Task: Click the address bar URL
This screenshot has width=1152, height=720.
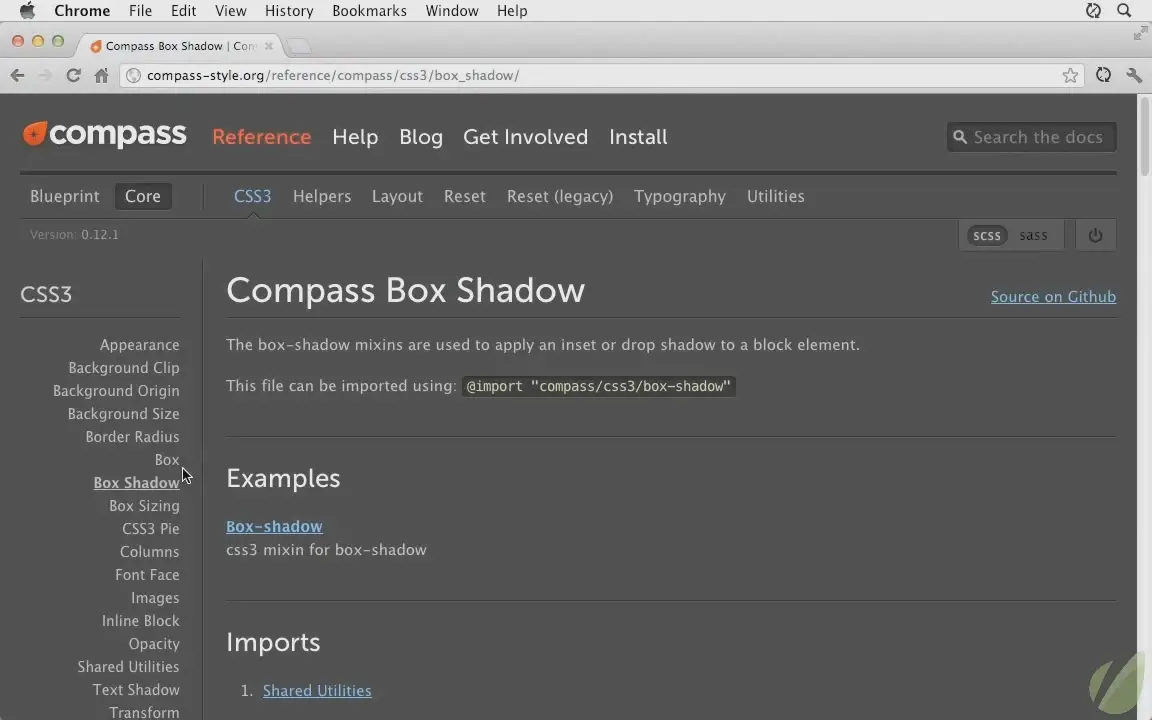Action: 333,76
